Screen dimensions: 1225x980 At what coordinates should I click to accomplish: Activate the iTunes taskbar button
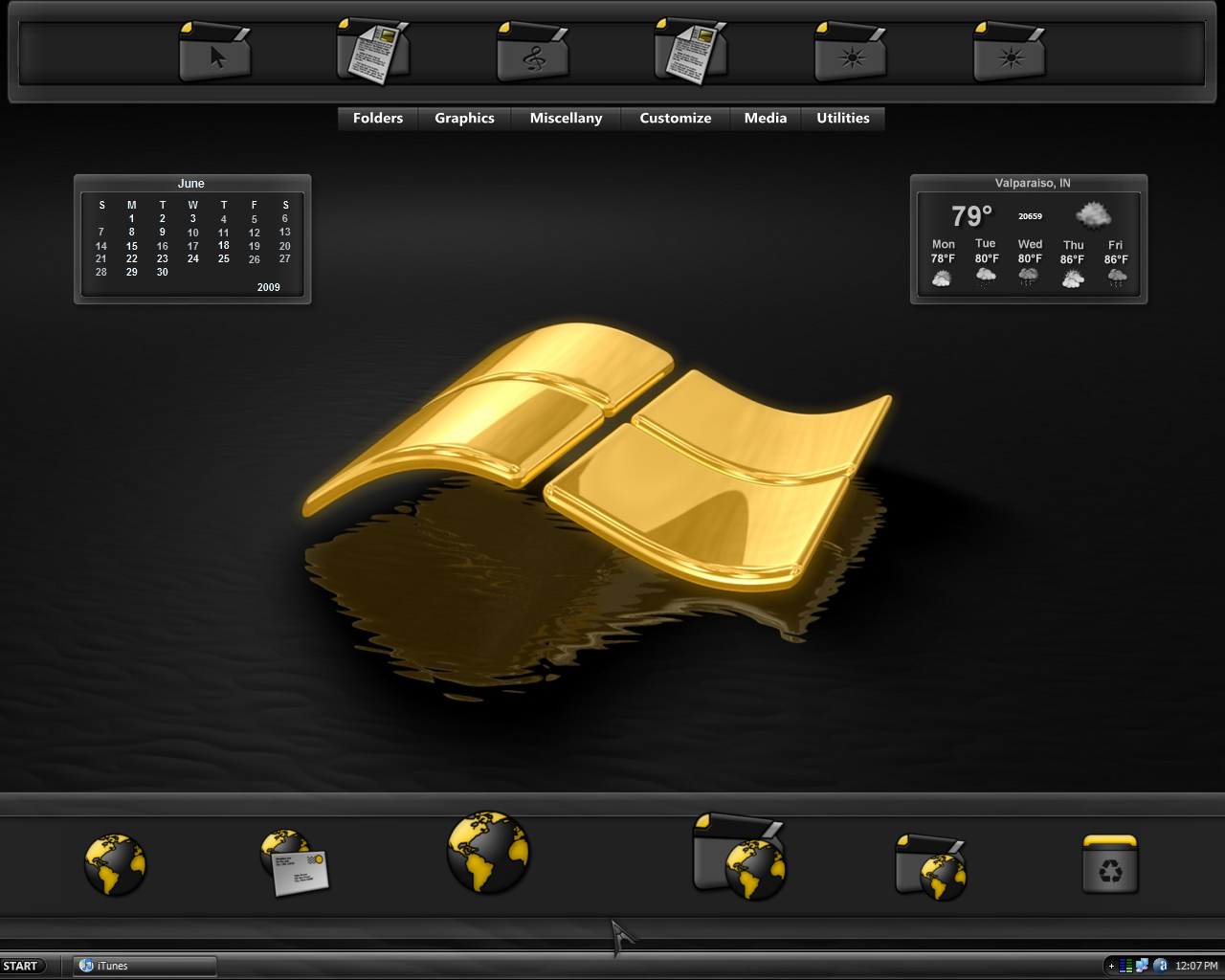(x=145, y=966)
